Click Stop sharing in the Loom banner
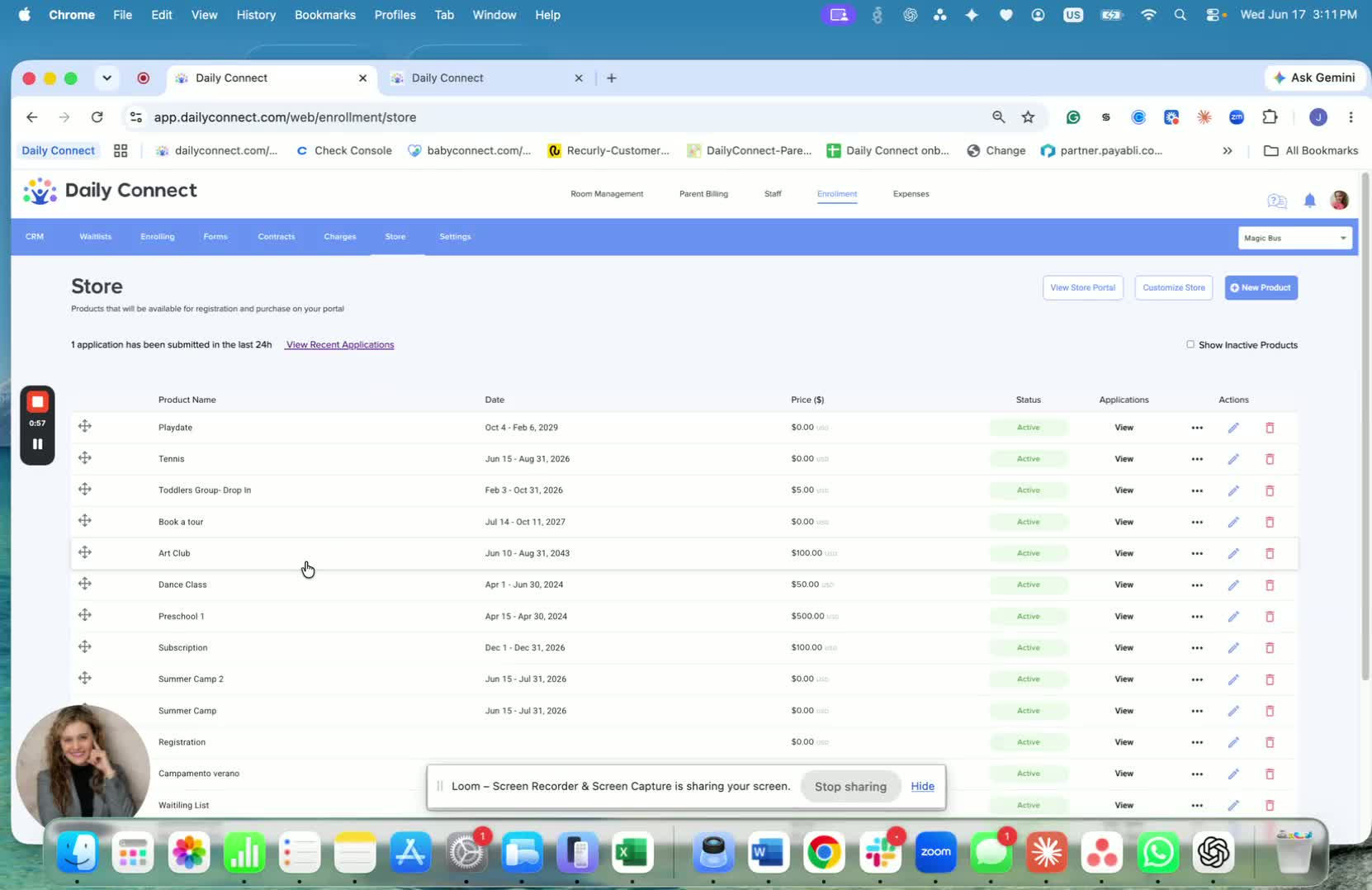Image resolution: width=1372 pixels, height=890 pixels. click(x=850, y=787)
